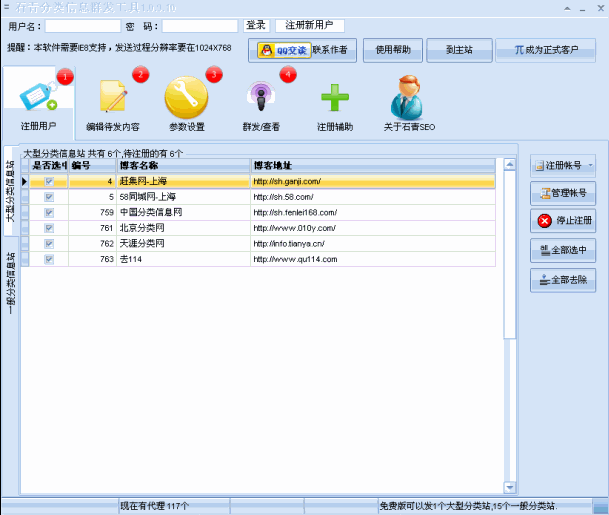Sort by 编号 column header
The width and height of the screenshot is (609, 515).
(92, 165)
